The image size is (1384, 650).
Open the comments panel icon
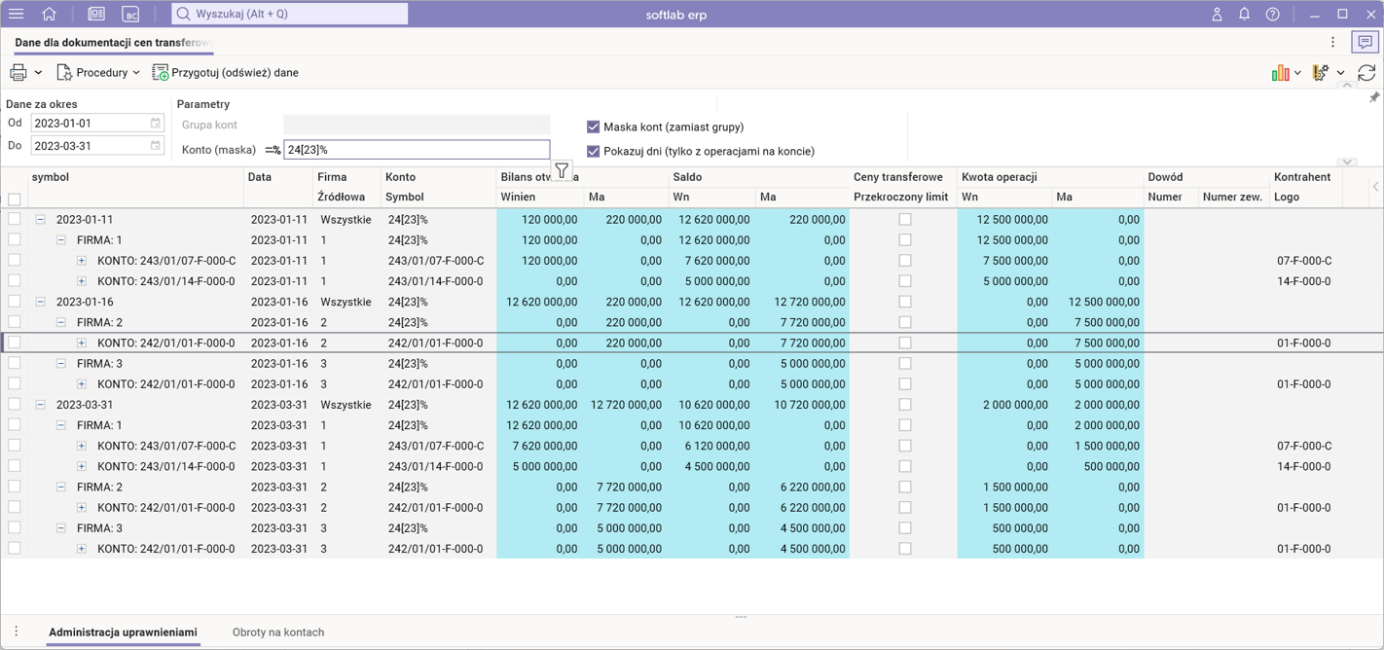[x=1363, y=42]
